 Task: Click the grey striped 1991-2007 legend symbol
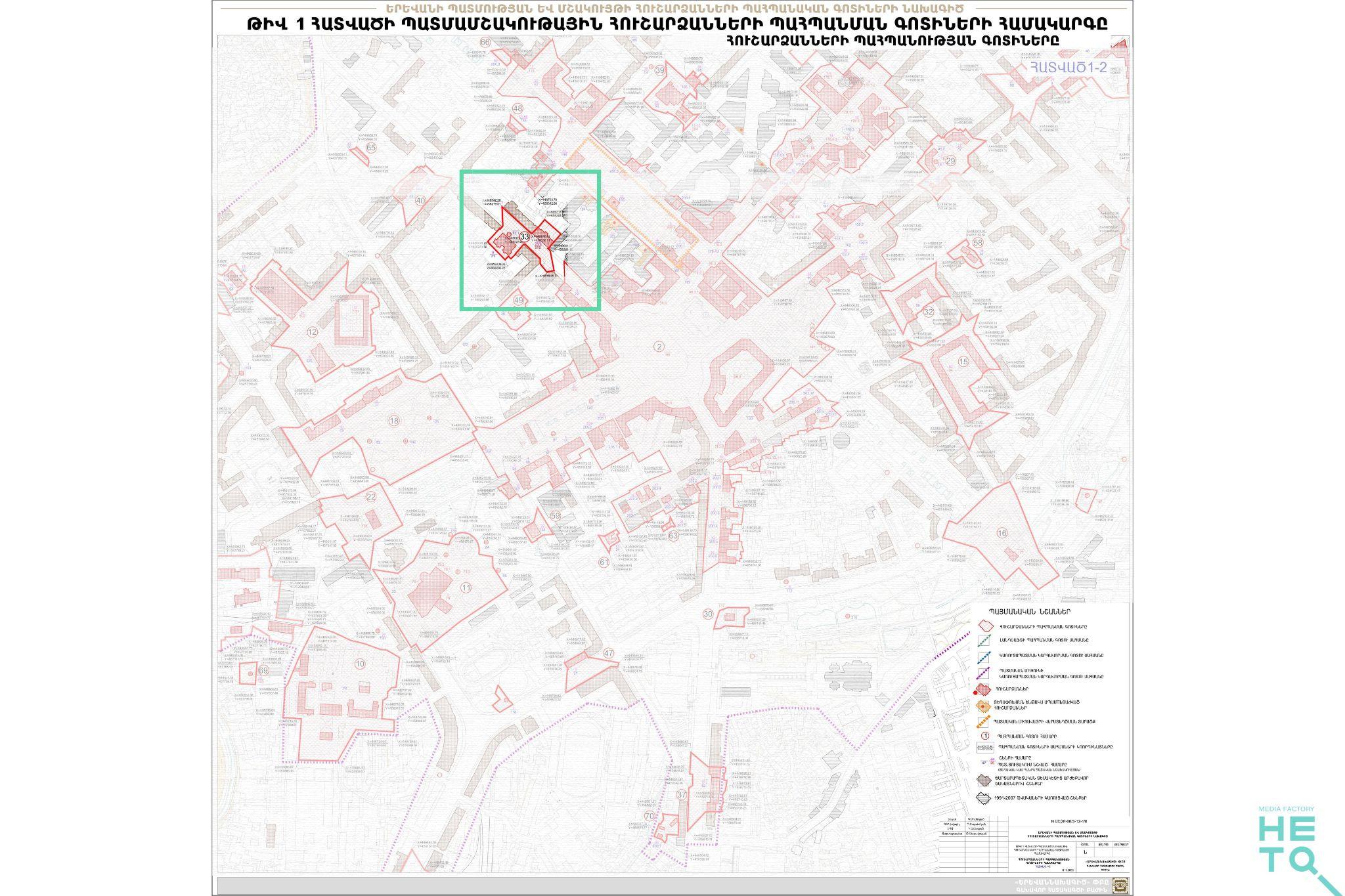(x=984, y=799)
